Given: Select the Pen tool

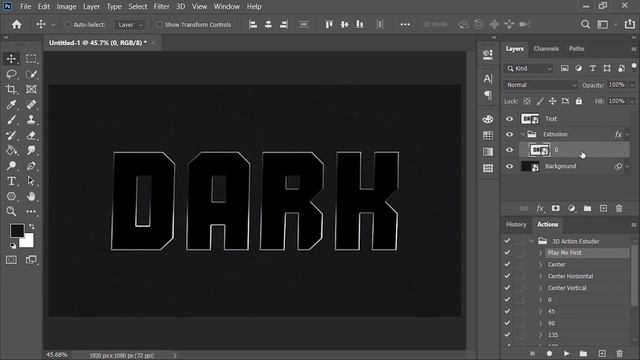Looking at the screenshot, I should point(31,166).
